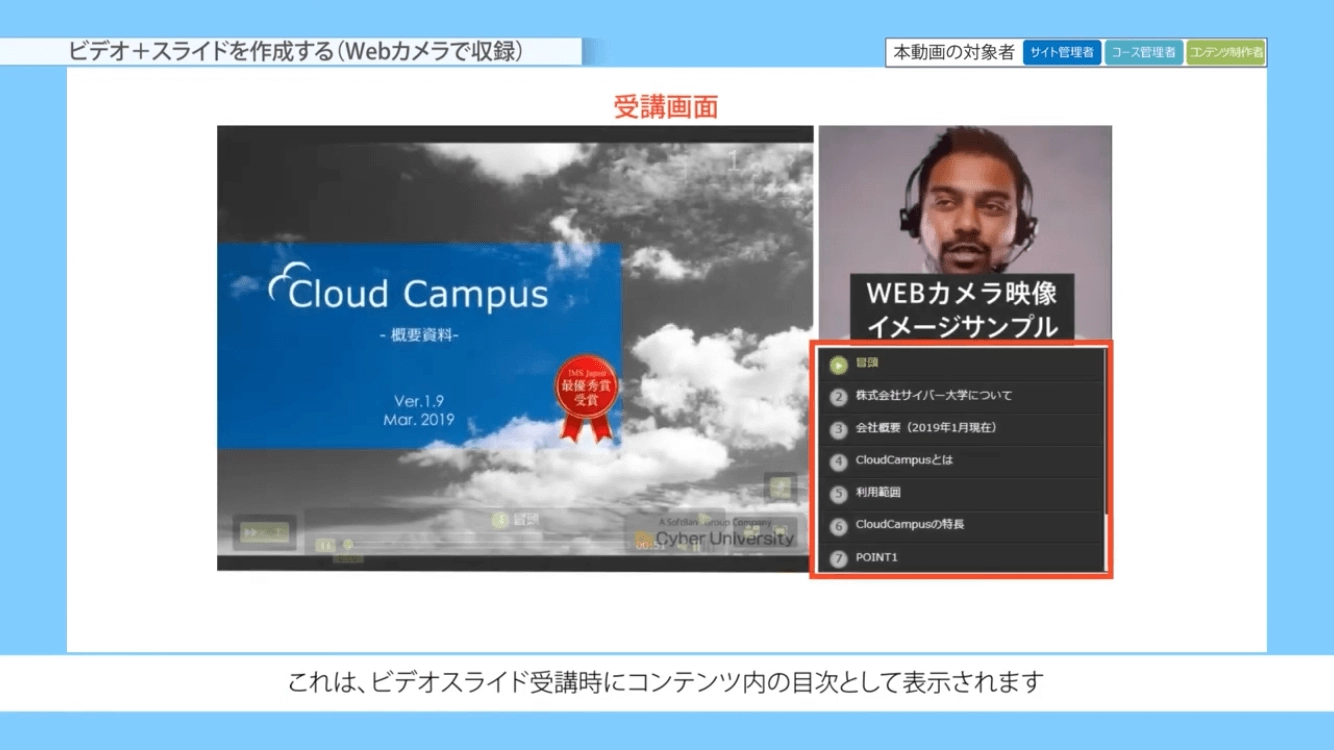
Task: Select the サイト管理者 audience badge
Action: point(1062,53)
